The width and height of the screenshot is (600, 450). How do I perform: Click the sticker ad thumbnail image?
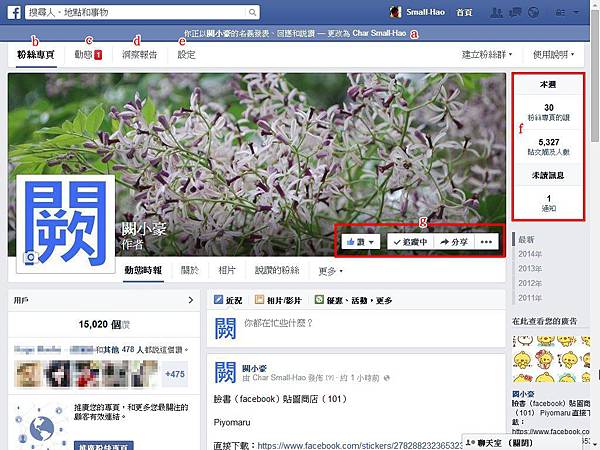(x=551, y=359)
